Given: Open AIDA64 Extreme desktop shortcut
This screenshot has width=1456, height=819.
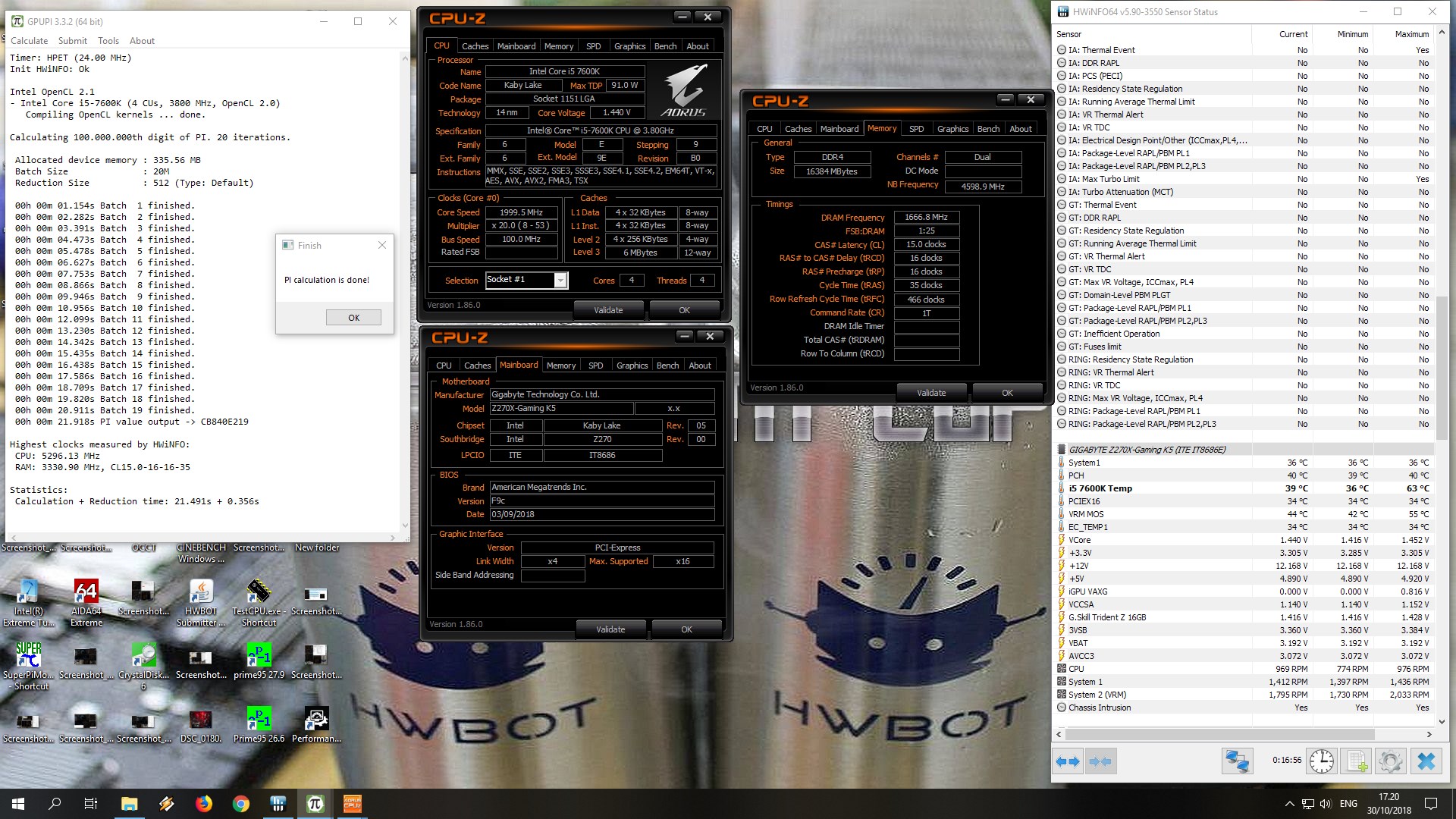Looking at the screenshot, I should [86, 604].
